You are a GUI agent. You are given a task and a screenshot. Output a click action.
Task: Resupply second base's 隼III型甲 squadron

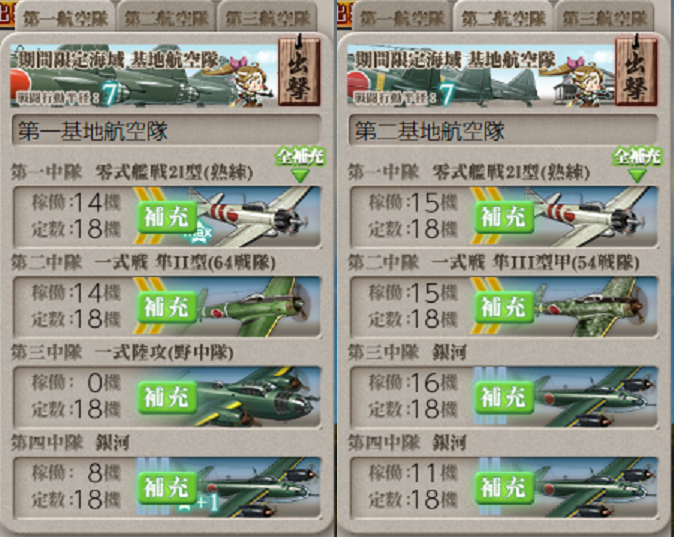(504, 307)
